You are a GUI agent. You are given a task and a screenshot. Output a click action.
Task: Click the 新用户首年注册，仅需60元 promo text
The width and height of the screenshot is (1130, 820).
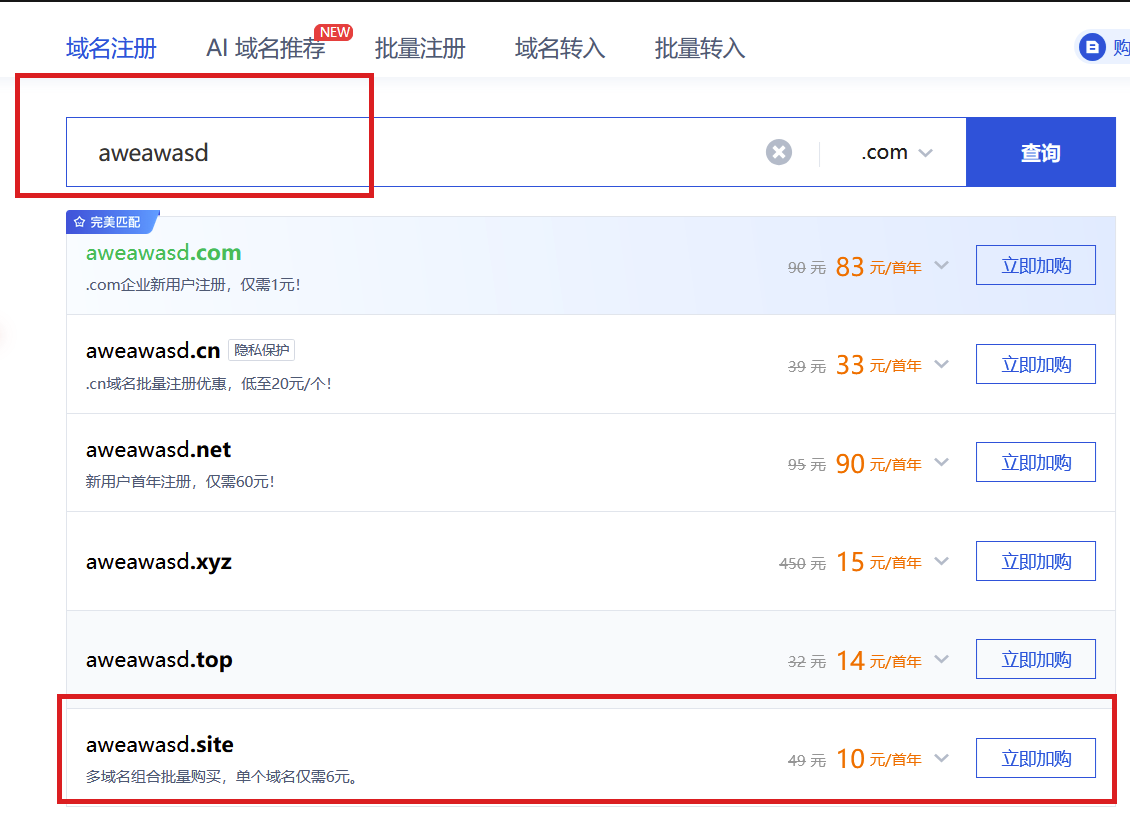[180, 481]
